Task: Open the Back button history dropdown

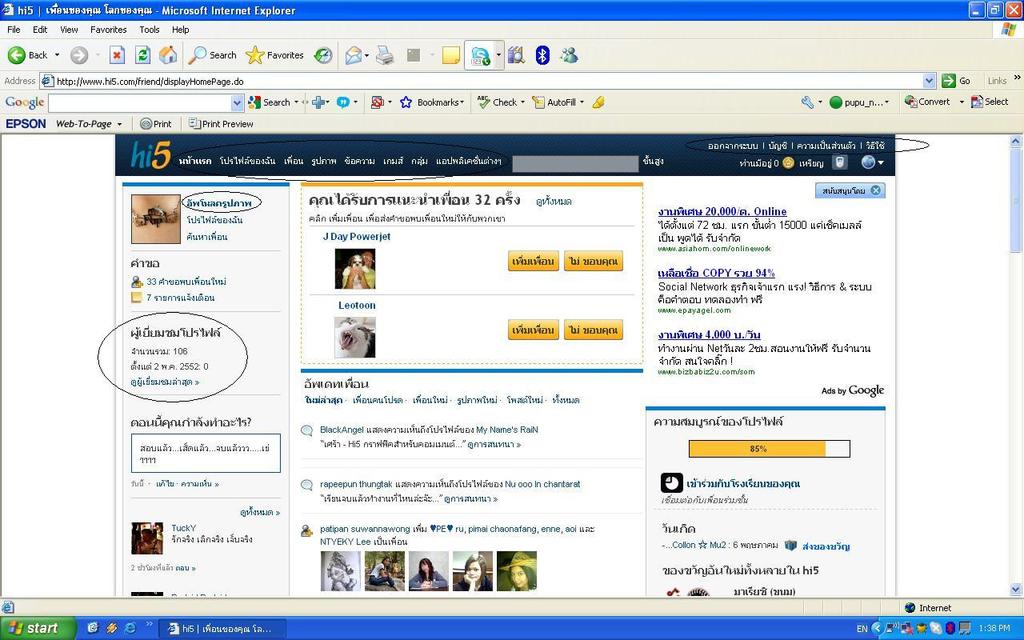Action: (x=57, y=56)
